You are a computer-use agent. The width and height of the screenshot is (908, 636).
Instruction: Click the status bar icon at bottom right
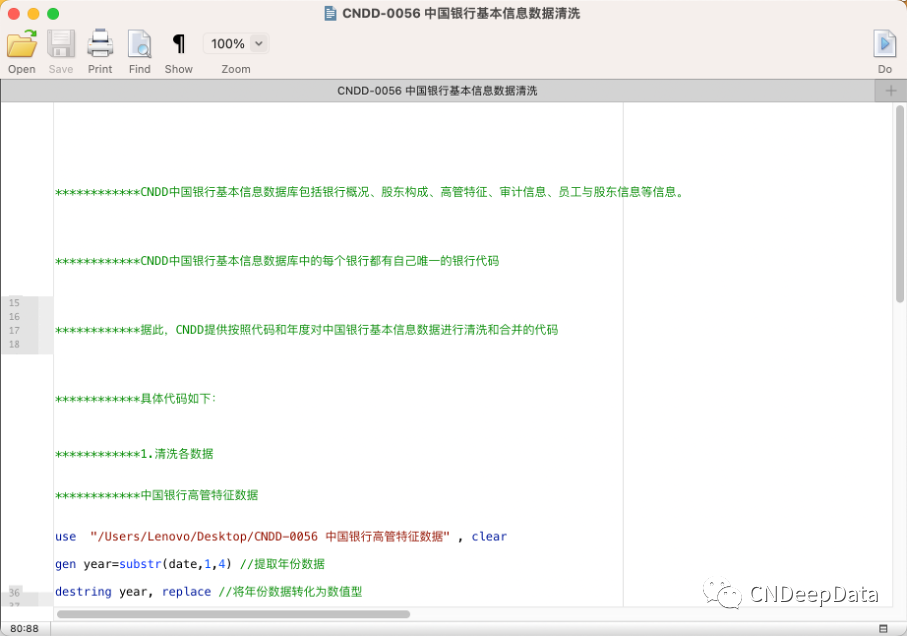883,628
